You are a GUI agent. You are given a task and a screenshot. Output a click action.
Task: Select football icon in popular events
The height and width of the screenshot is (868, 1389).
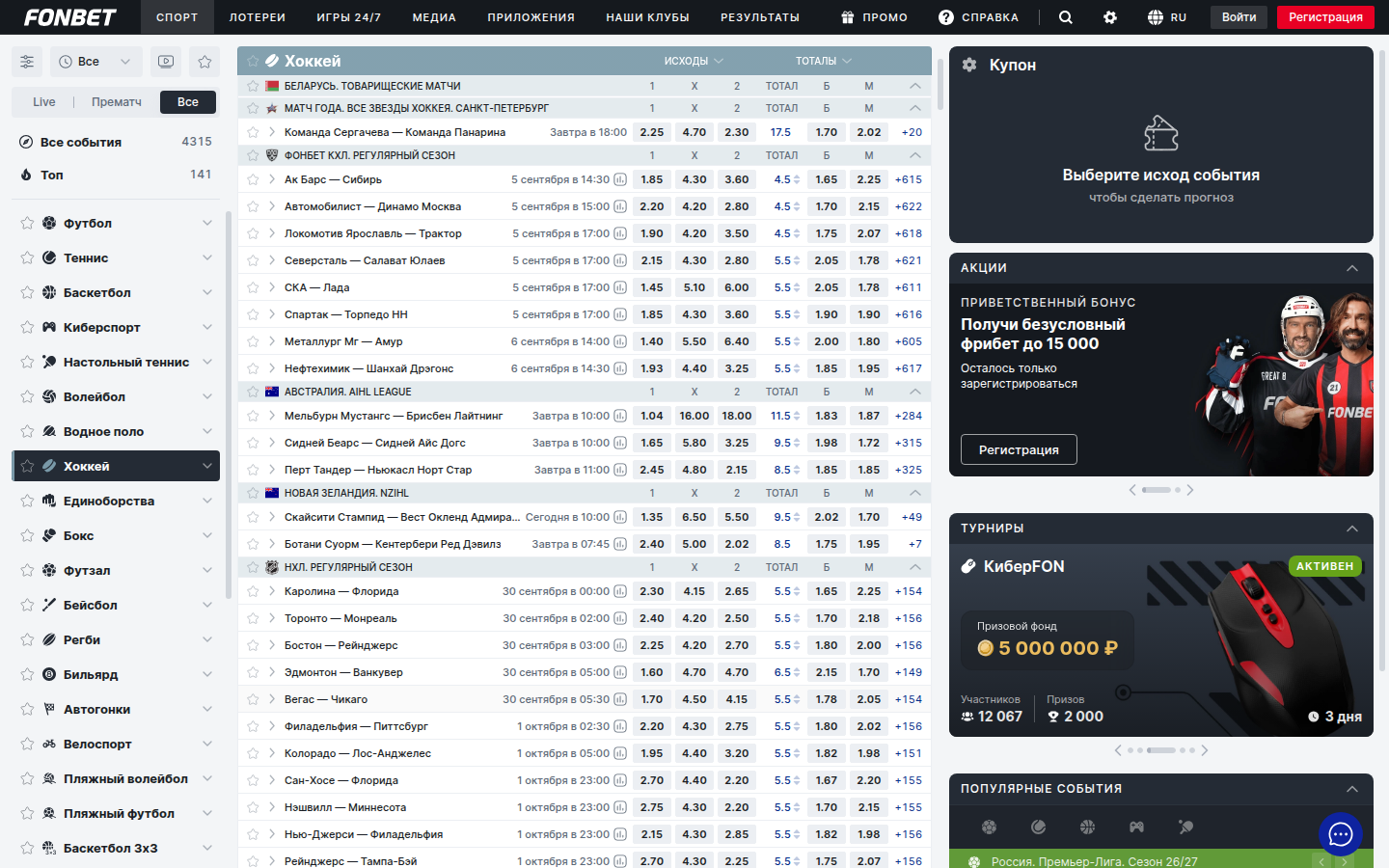989,827
